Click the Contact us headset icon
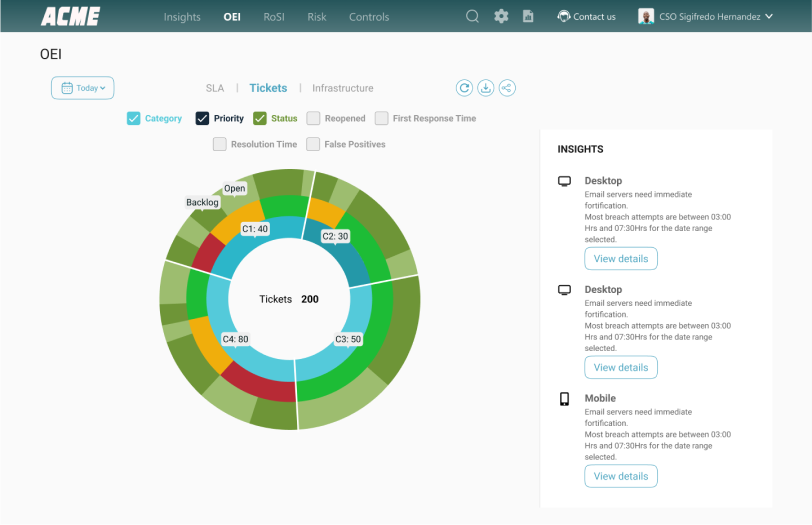The height and width of the screenshot is (525, 812). [564, 16]
